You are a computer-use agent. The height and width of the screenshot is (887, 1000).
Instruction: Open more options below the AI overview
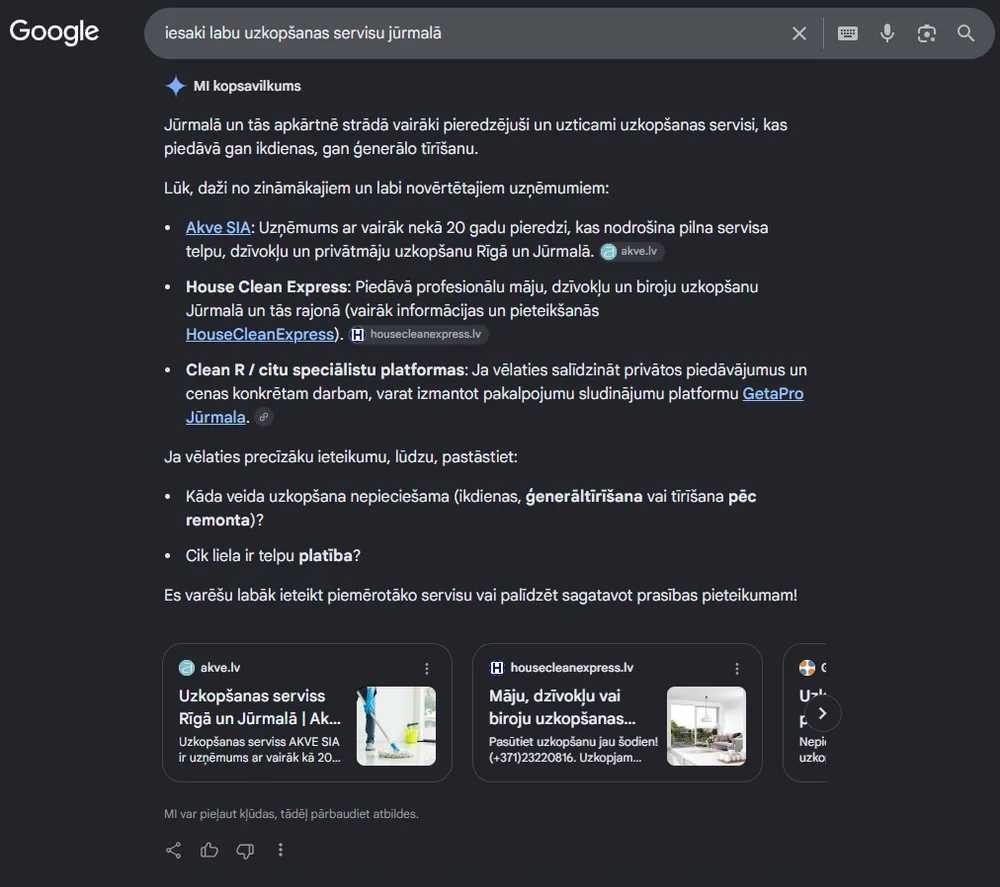click(x=281, y=850)
